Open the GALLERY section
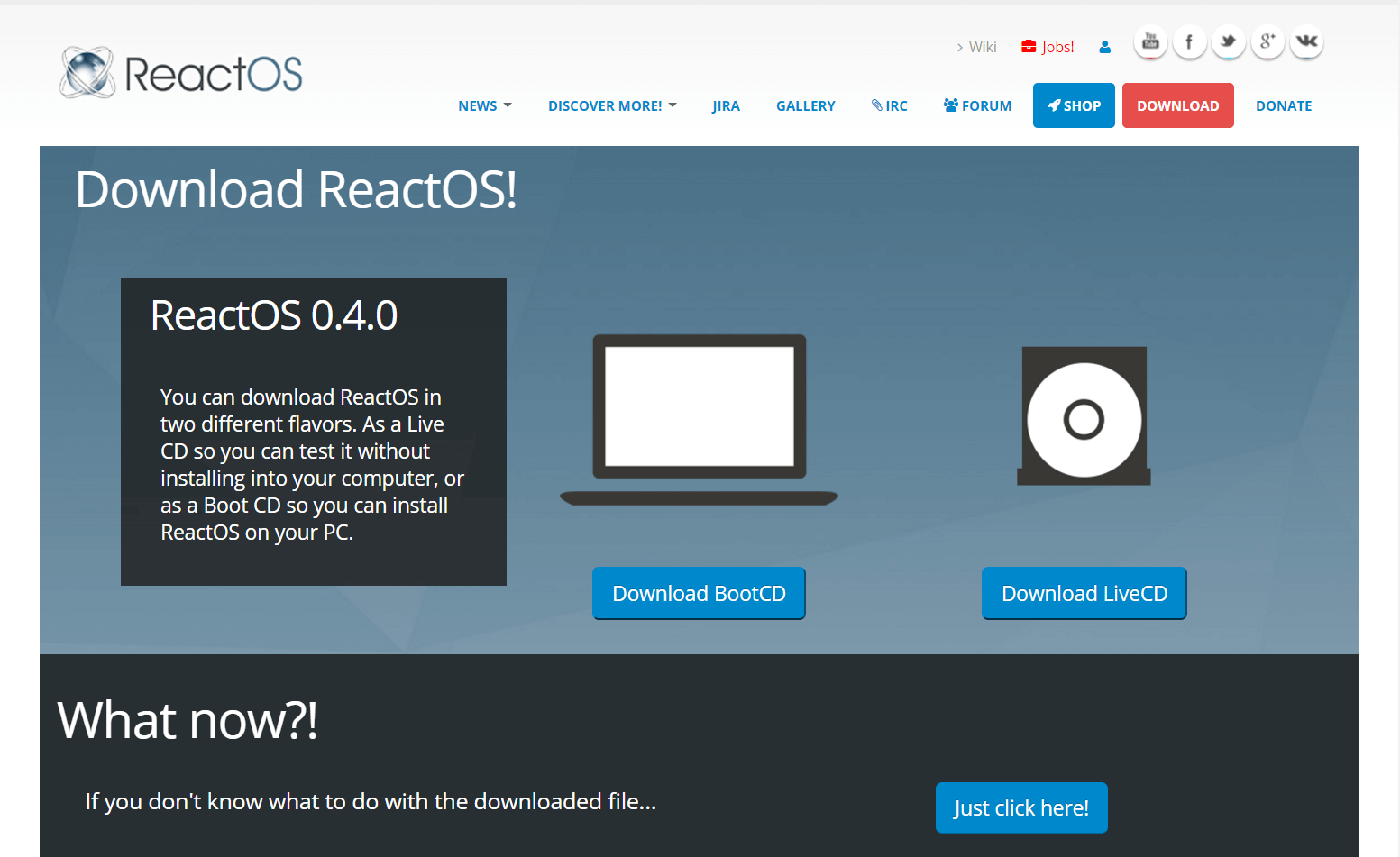1400x857 pixels. point(805,105)
